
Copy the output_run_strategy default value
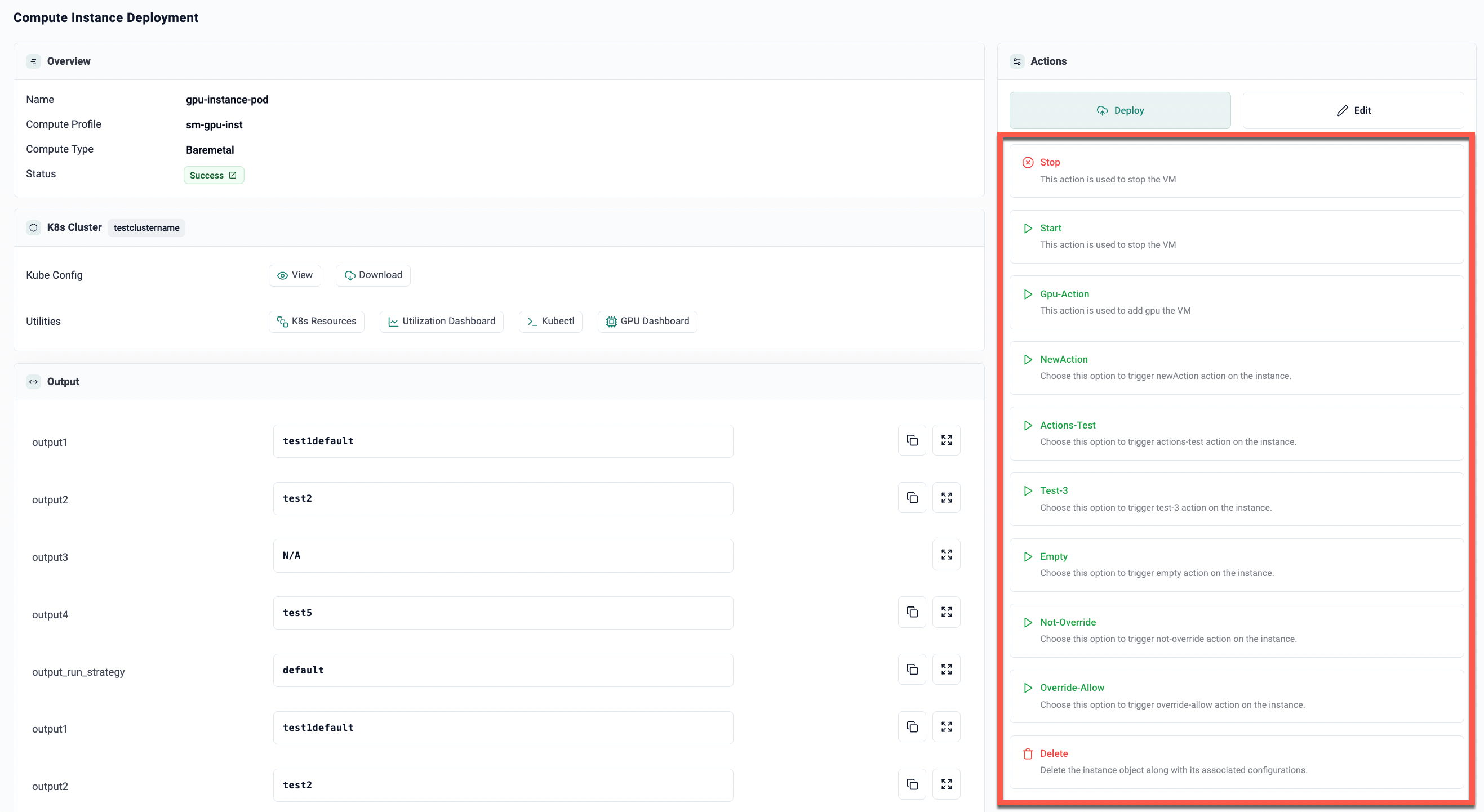pyautogui.click(x=912, y=670)
